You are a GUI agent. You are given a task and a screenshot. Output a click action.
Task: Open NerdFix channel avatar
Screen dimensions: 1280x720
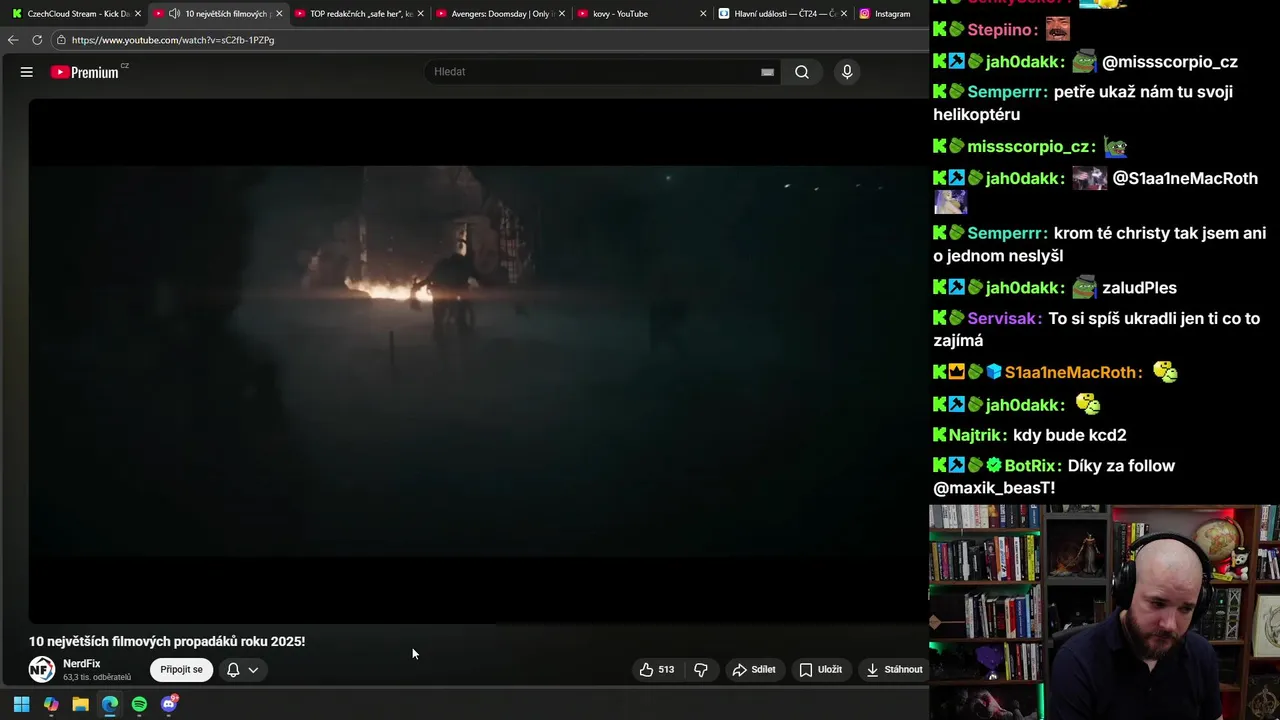click(x=42, y=669)
